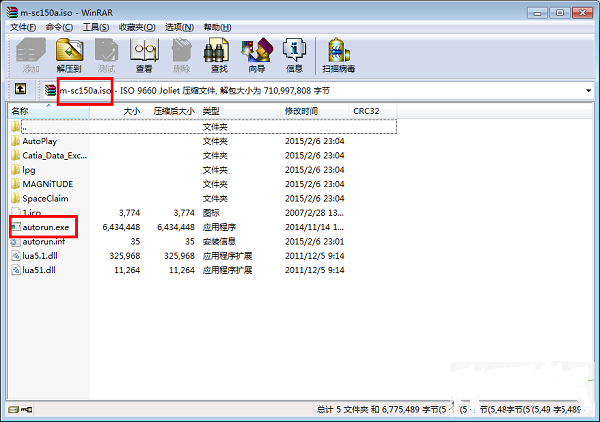Screen dimensions: 600x422
Task: Select the SpaceClaim folder name
Action: 45,199
